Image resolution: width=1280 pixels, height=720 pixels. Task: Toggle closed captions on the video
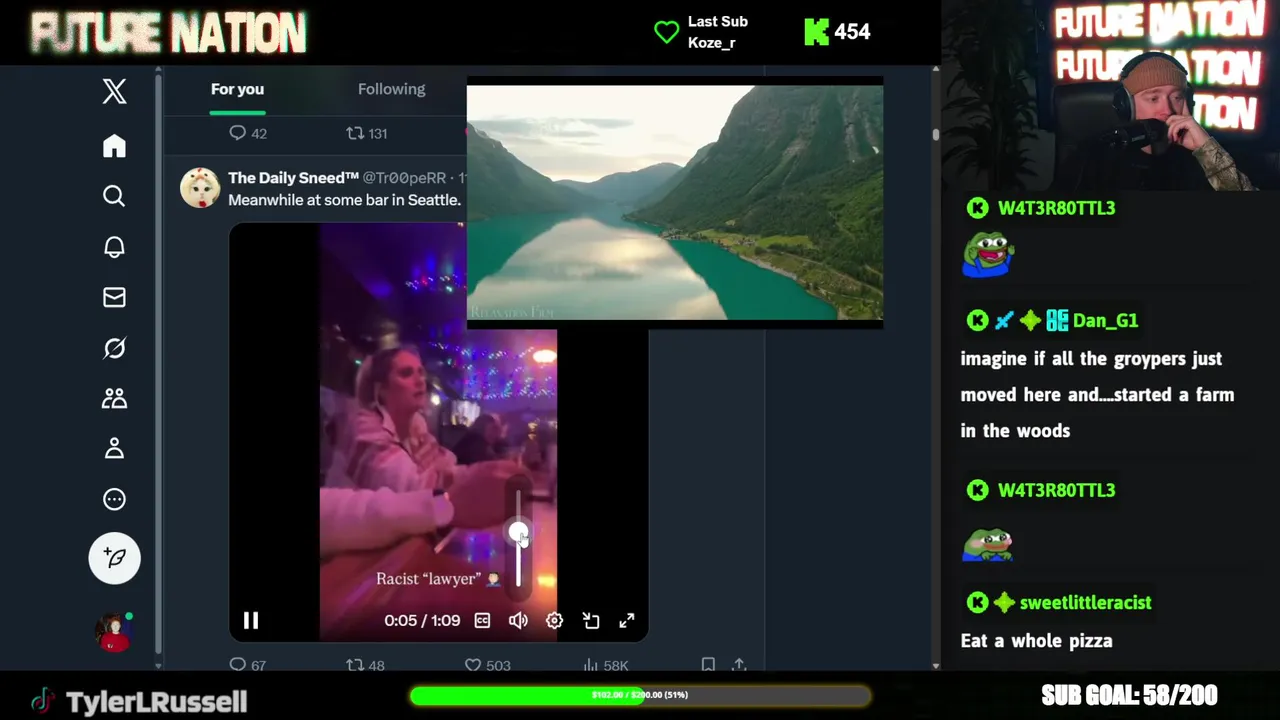pyautogui.click(x=482, y=621)
